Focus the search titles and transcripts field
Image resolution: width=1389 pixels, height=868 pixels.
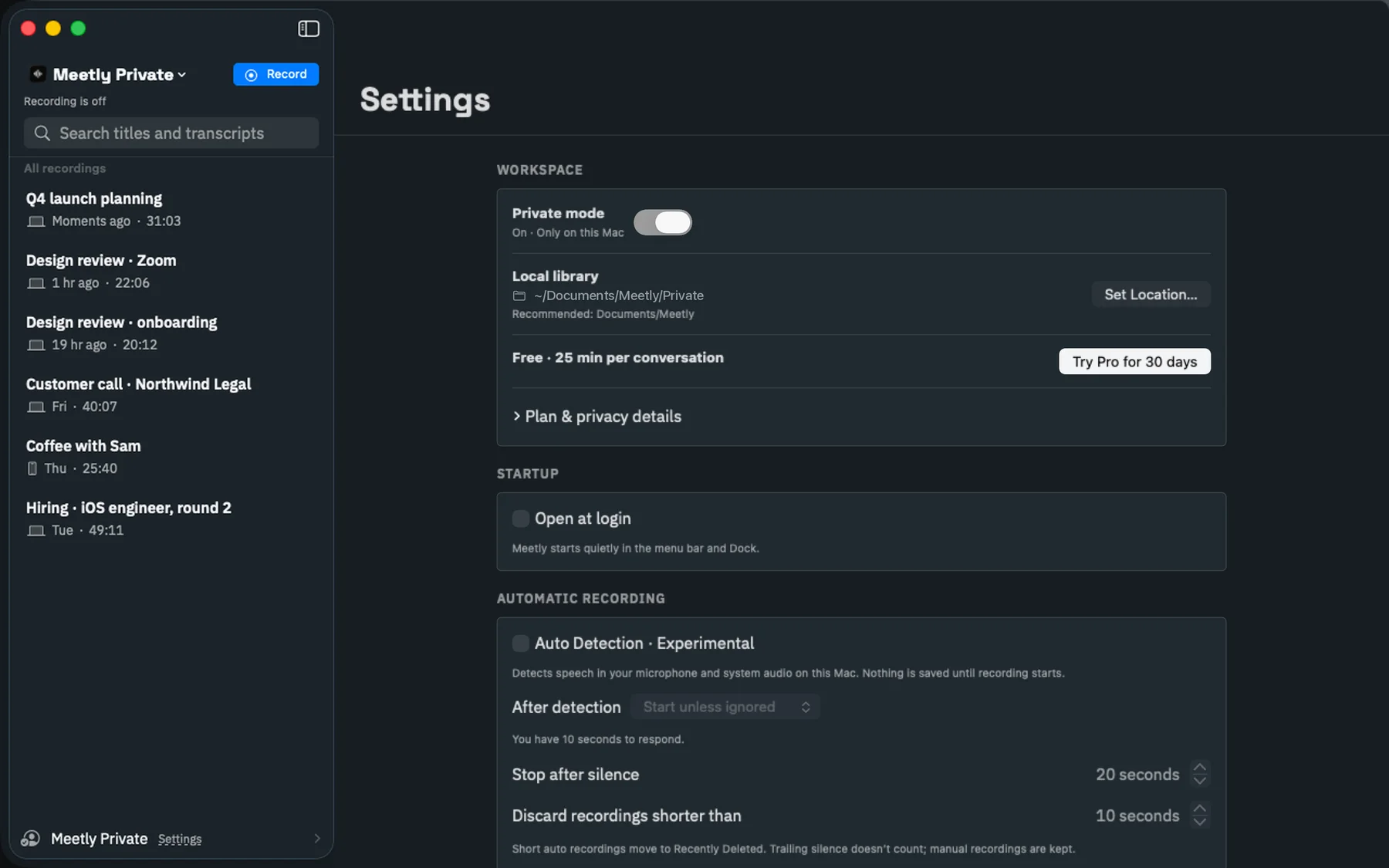pos(171,133)
